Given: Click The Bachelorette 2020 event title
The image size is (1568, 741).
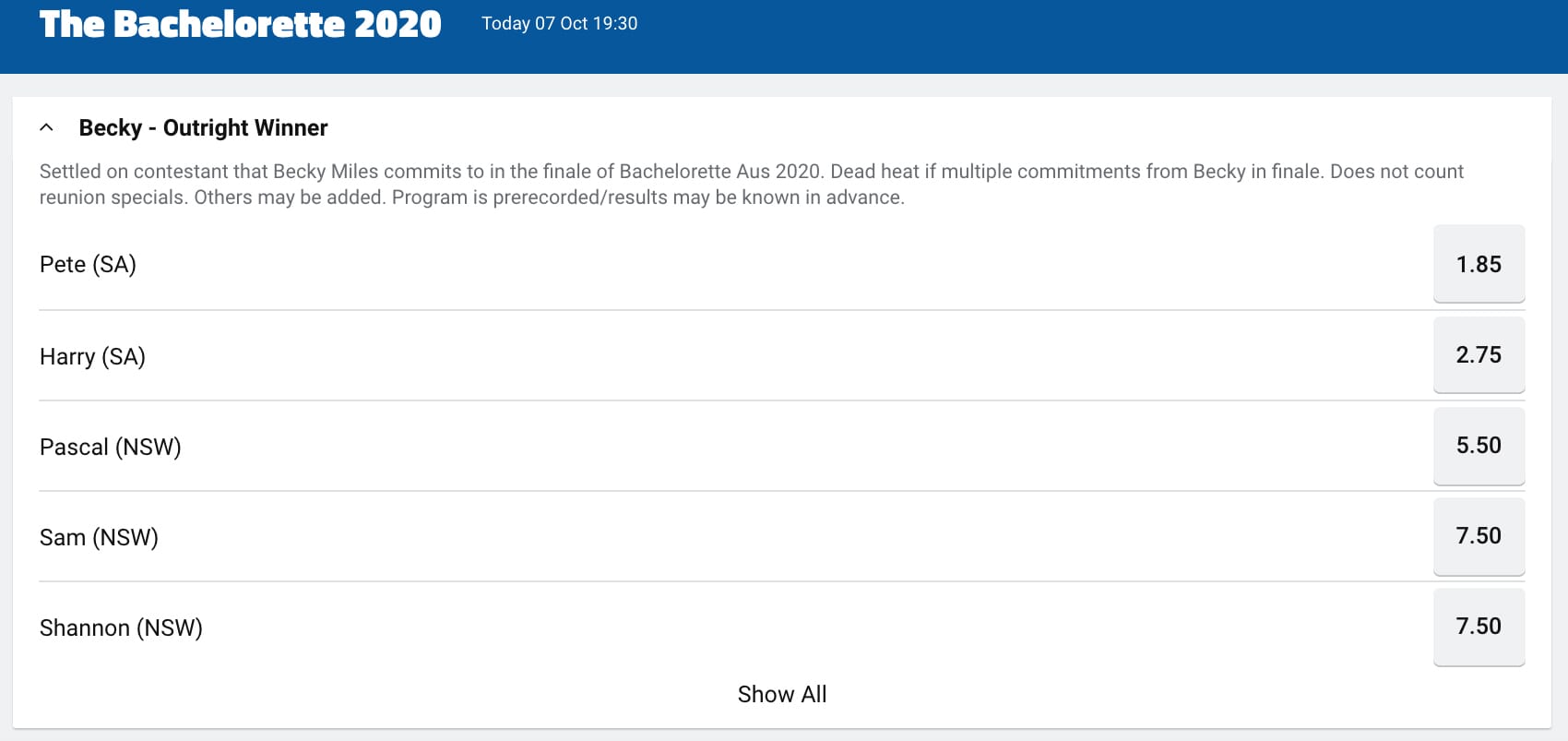Looking at the screenshot, I should [241, 24].
